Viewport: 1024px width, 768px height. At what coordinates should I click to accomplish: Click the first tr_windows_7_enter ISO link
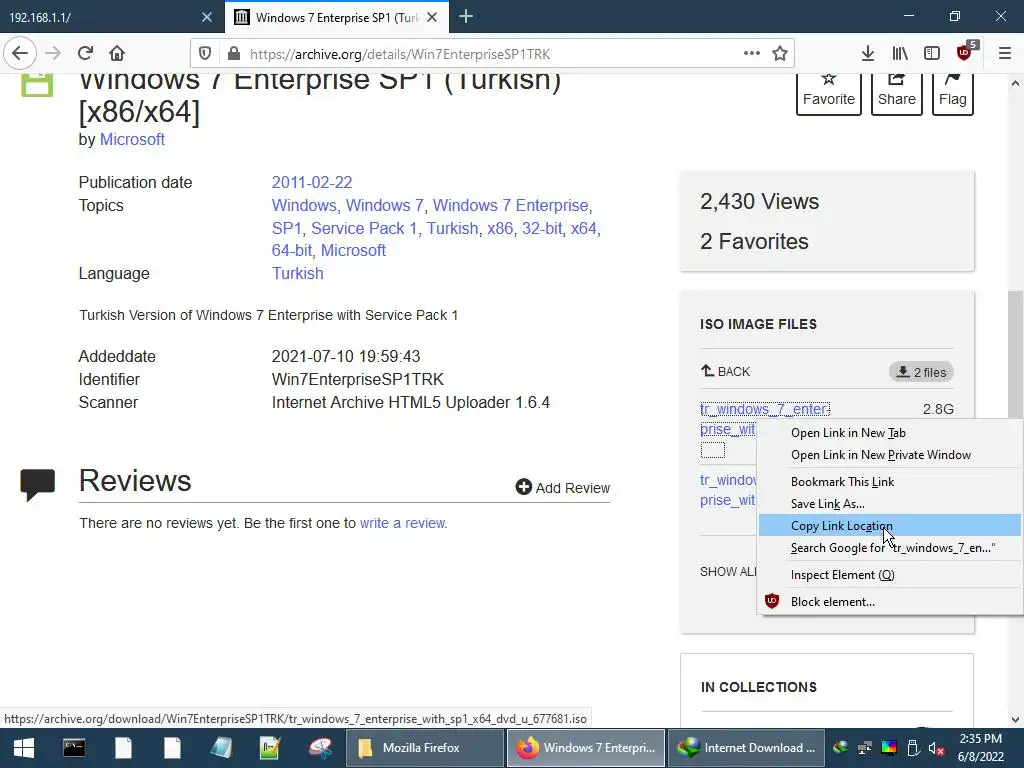765,409
